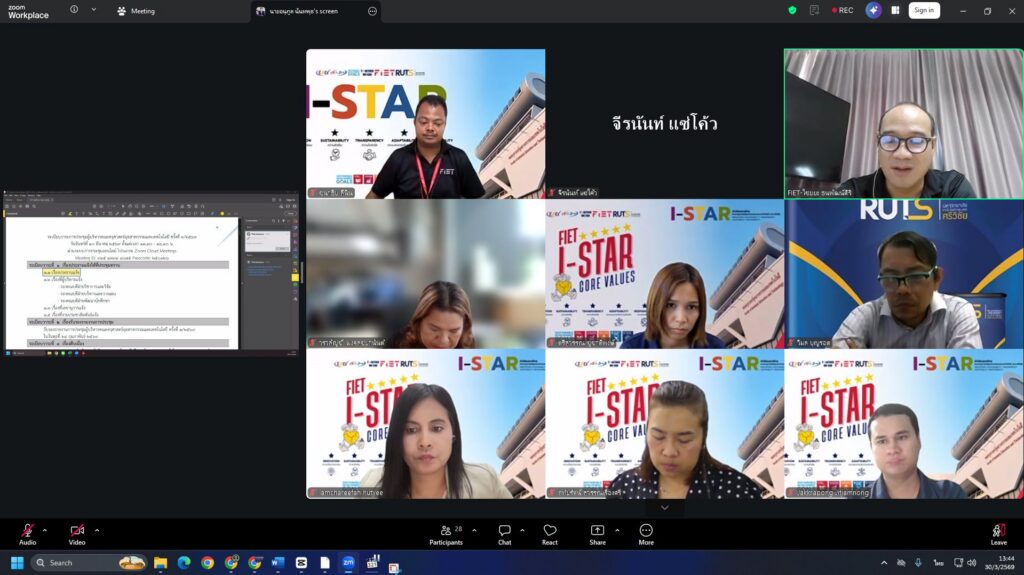Open the More options menu
Viewport: 1024px width, 575px height.
tap(646, 534)
